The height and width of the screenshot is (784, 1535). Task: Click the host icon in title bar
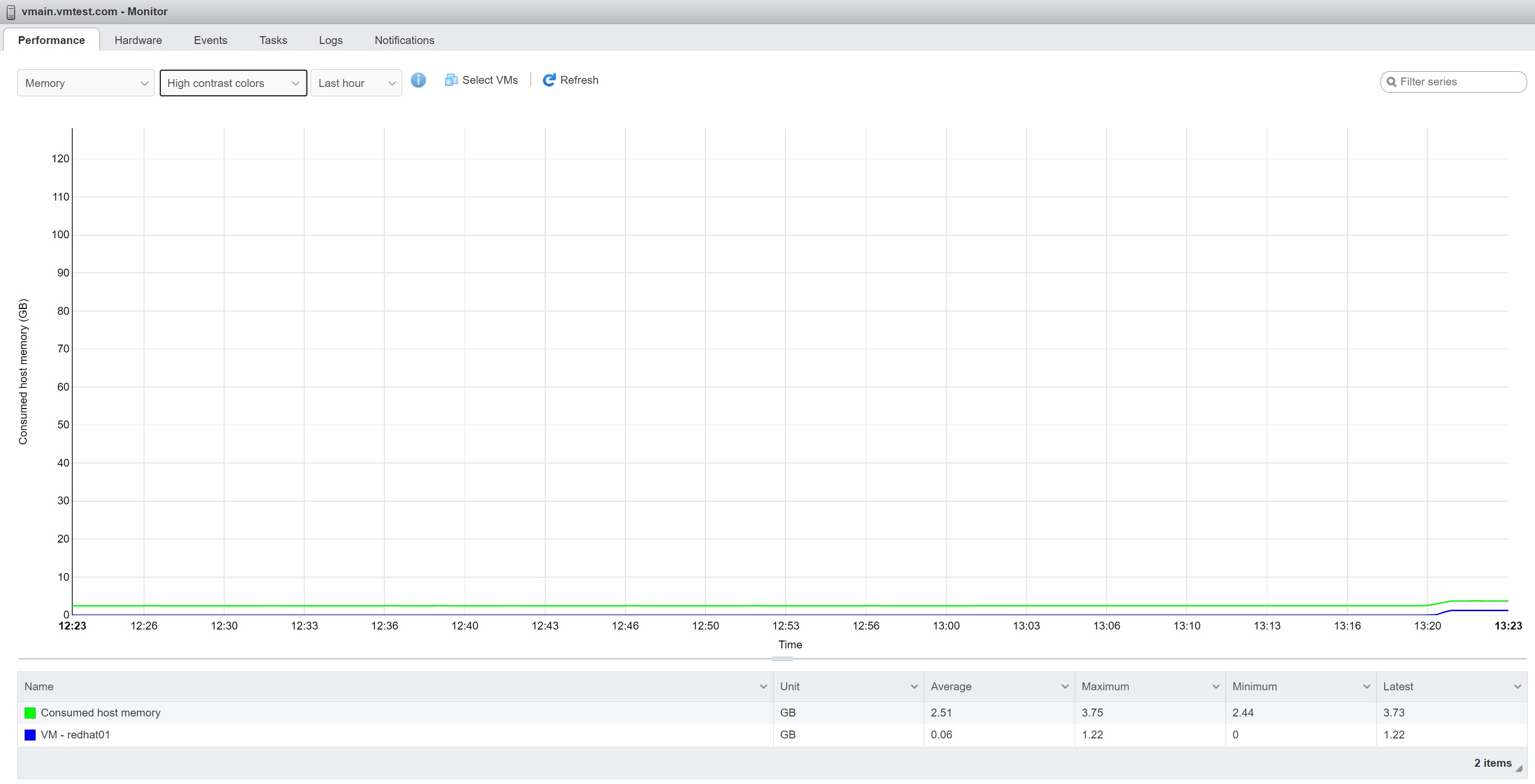[x=10, y=12]
